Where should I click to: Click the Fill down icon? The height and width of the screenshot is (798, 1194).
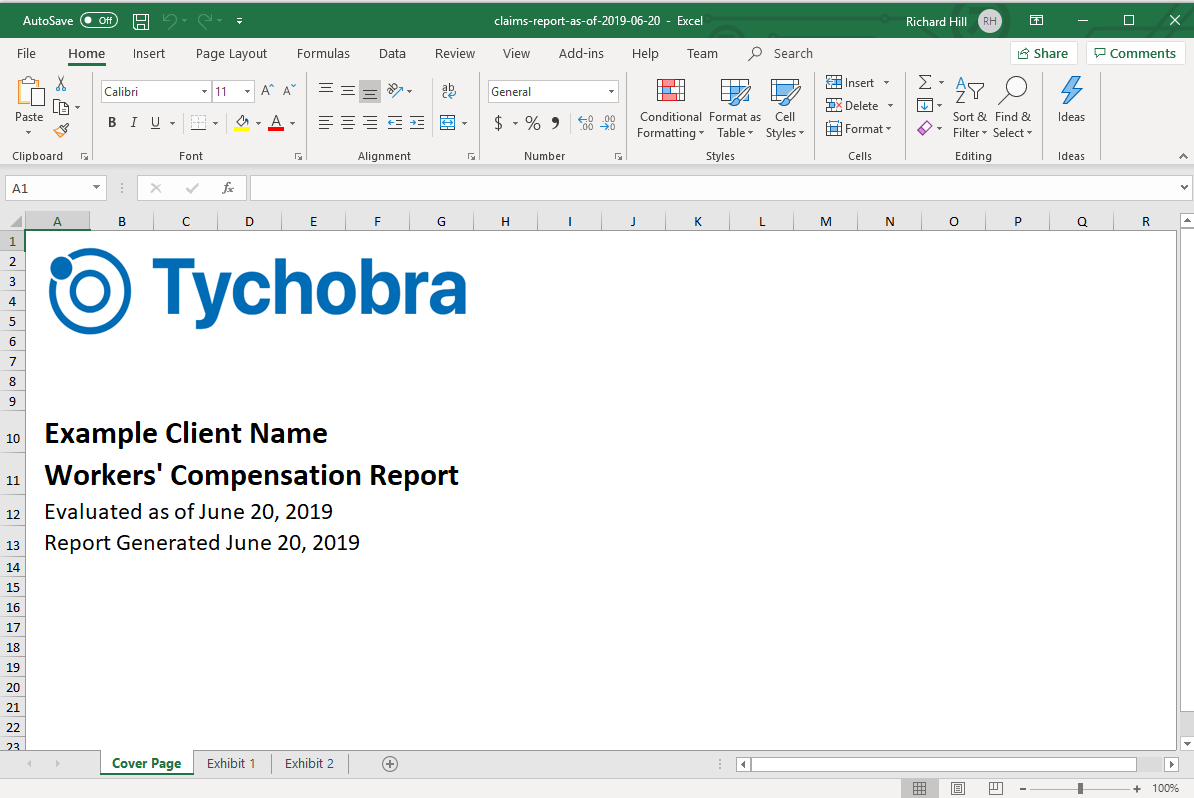click(x=924, y=106)
